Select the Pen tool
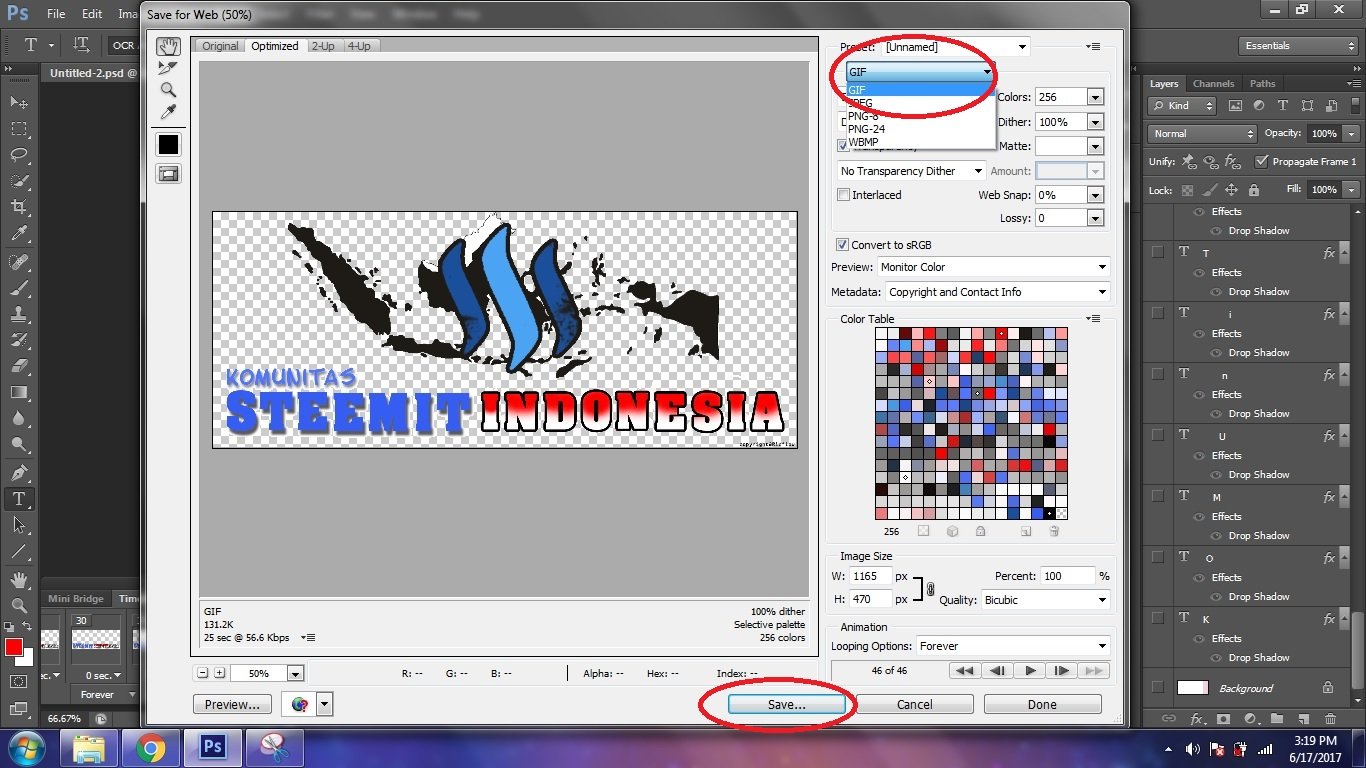 pyautogui.click(x=19, y=472)
